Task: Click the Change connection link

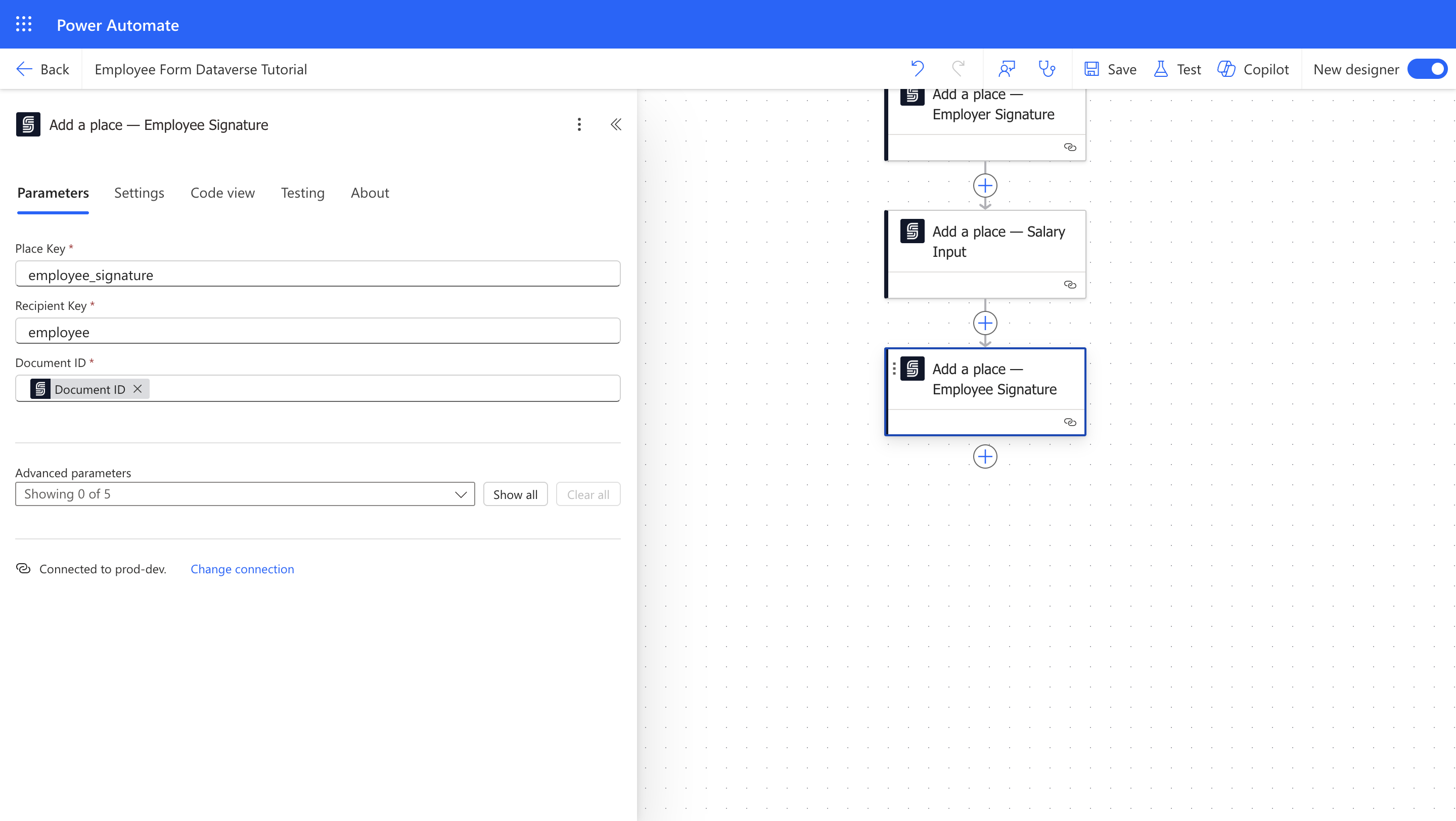Action: [242, 569]
